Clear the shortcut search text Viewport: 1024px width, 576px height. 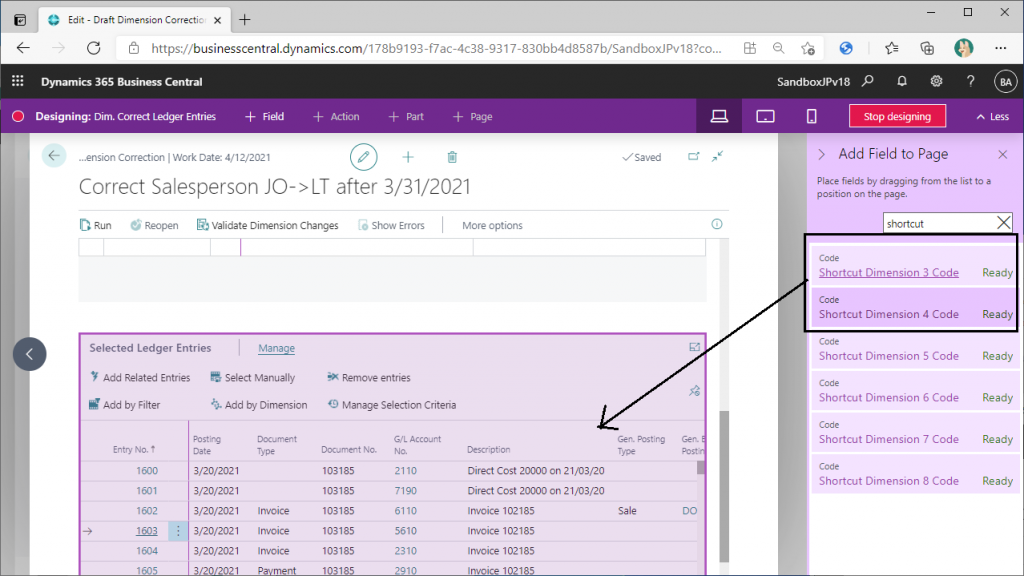tap(1004, 223)
